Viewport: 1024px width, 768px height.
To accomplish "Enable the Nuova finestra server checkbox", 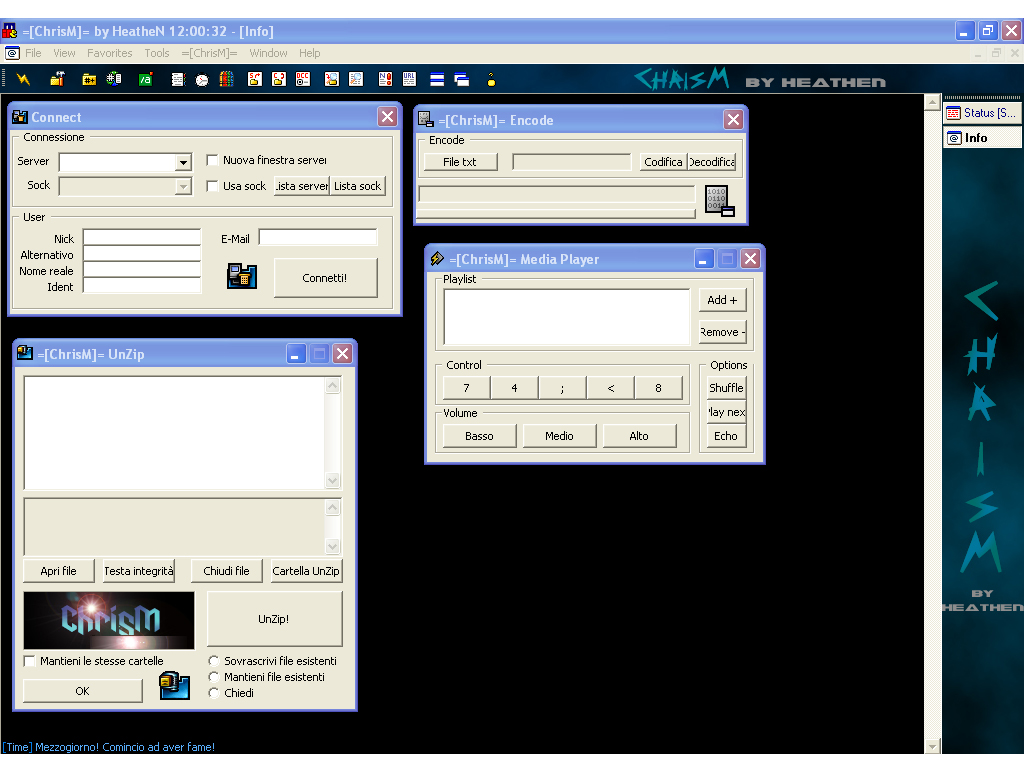I will pos(212,160).
